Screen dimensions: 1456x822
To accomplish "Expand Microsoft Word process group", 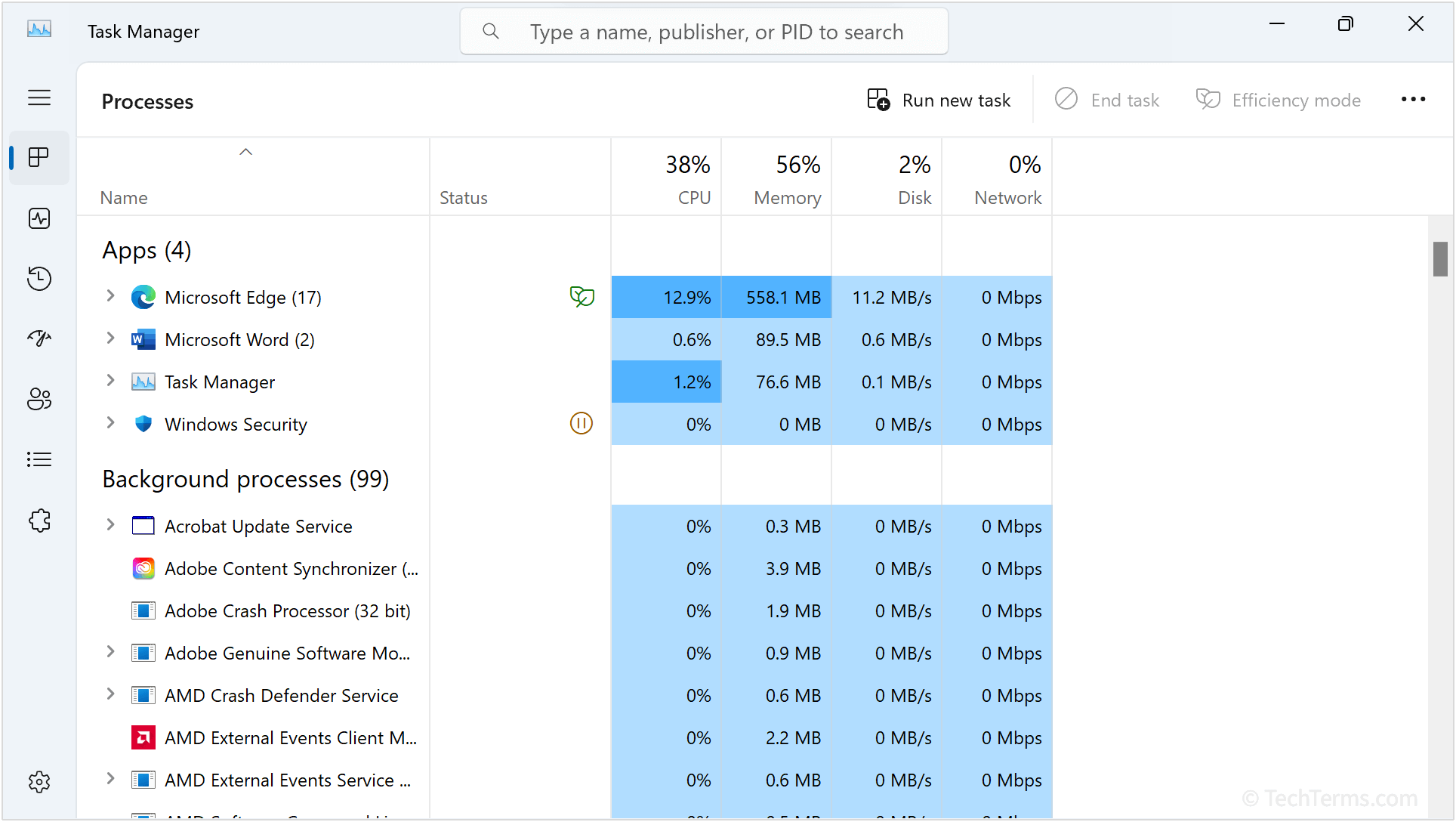I will pos(110,338).
